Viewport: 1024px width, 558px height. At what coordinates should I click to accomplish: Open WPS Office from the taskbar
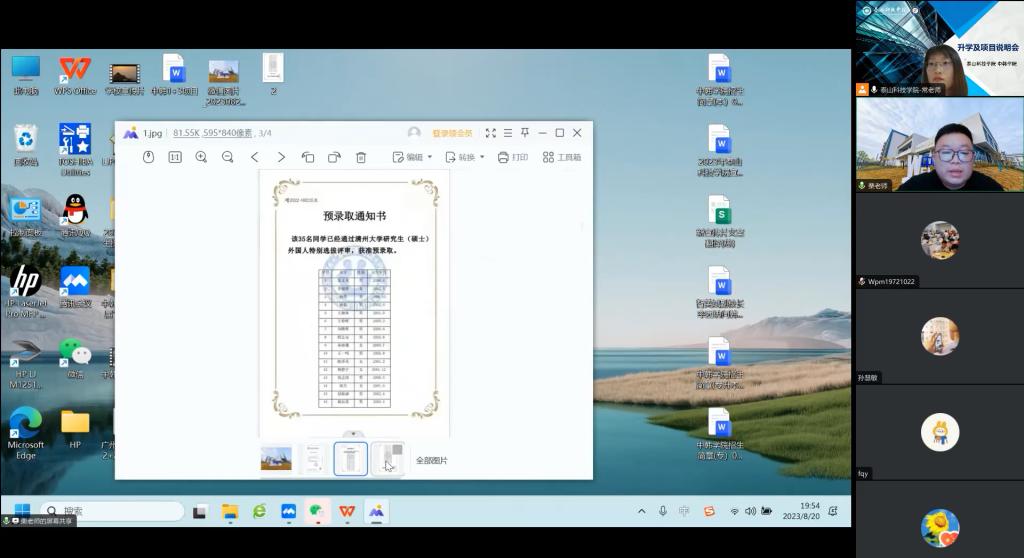click(x=347, y=511)
